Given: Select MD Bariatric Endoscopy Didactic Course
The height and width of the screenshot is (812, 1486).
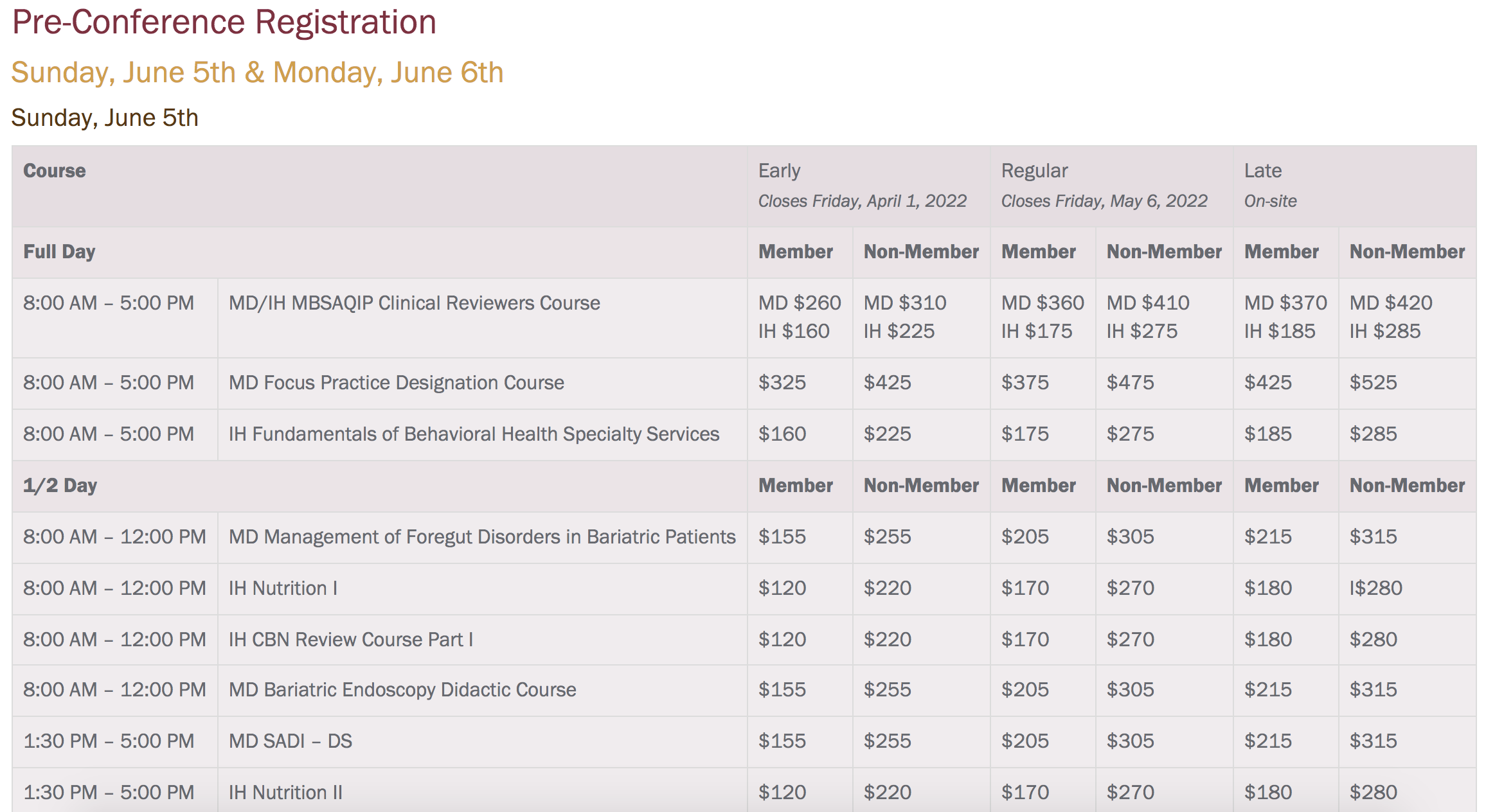Looking at the screenshot, I should click(402, 690).
